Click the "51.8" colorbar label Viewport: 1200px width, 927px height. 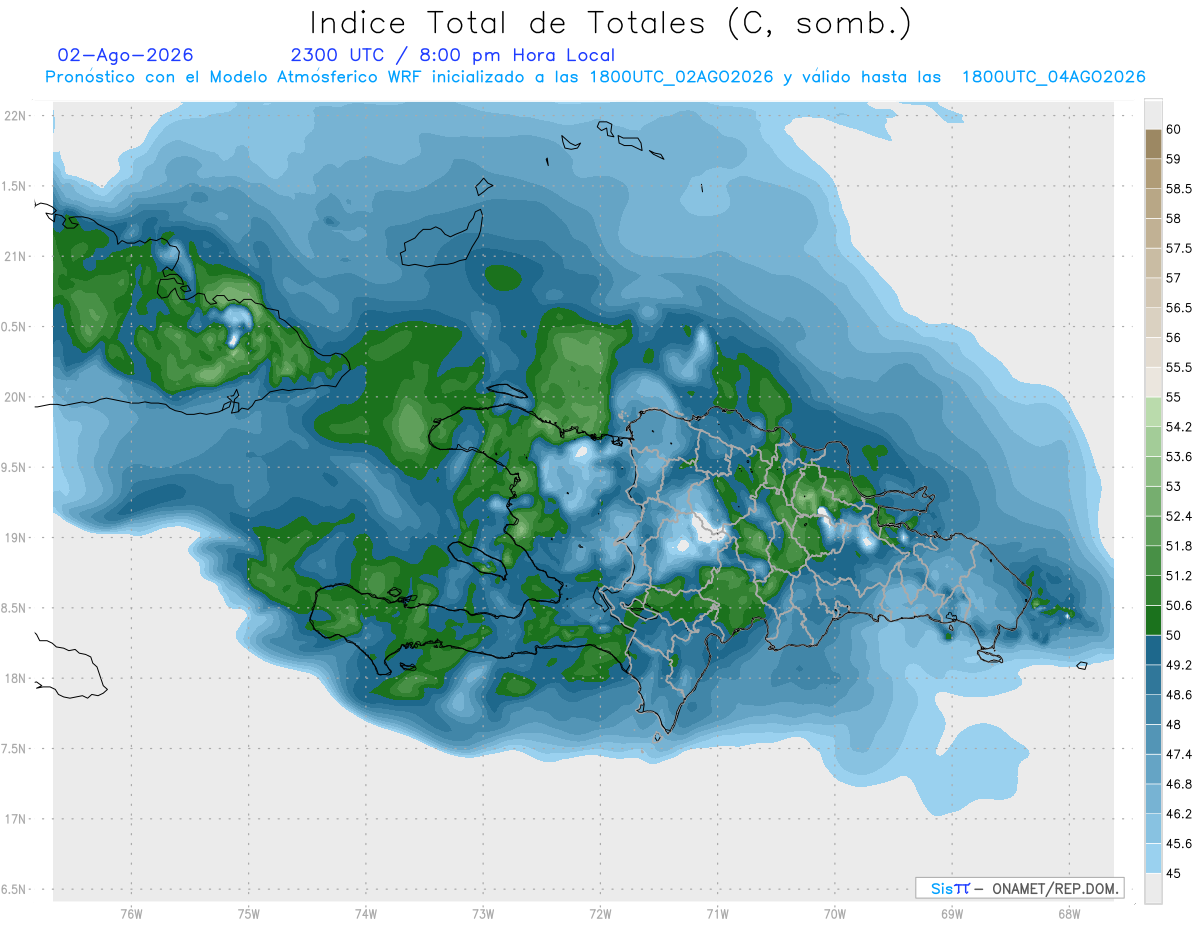[x=1178, y=546]
